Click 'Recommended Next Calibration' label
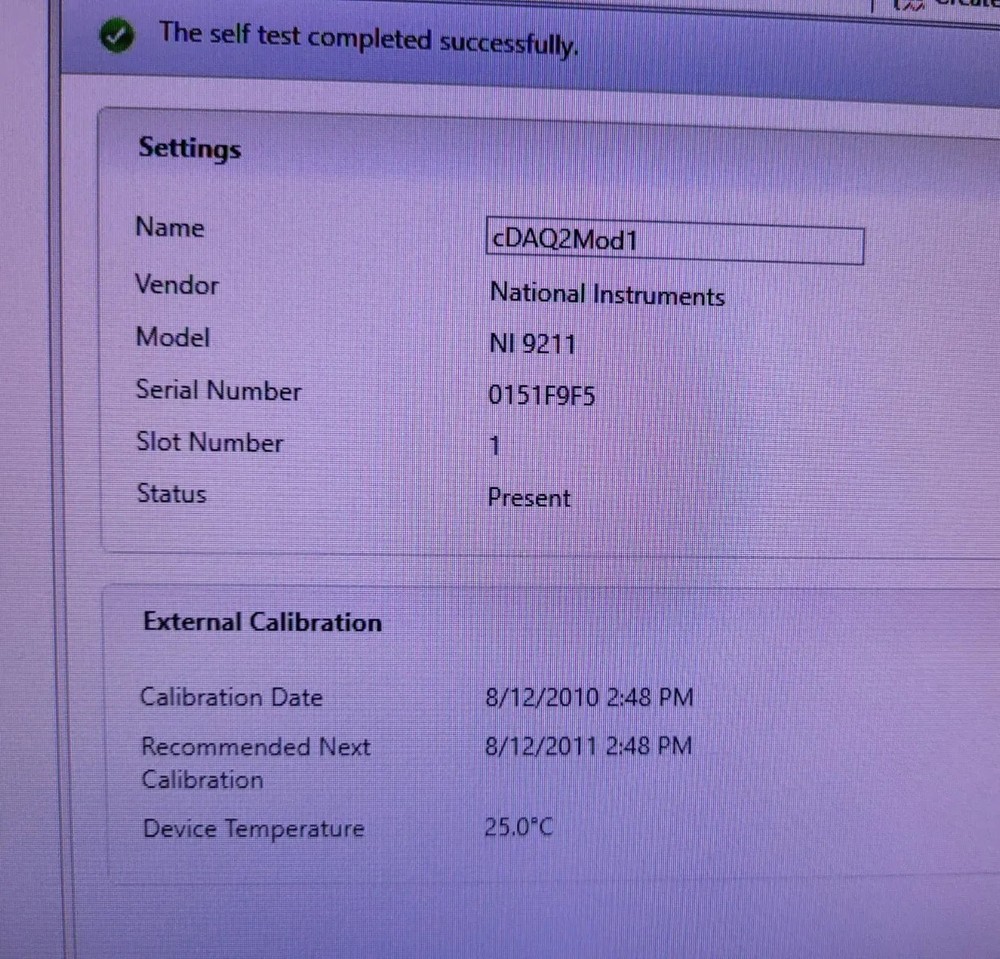The width and height of the screenshot is (1000, 959). coord(256,763)
